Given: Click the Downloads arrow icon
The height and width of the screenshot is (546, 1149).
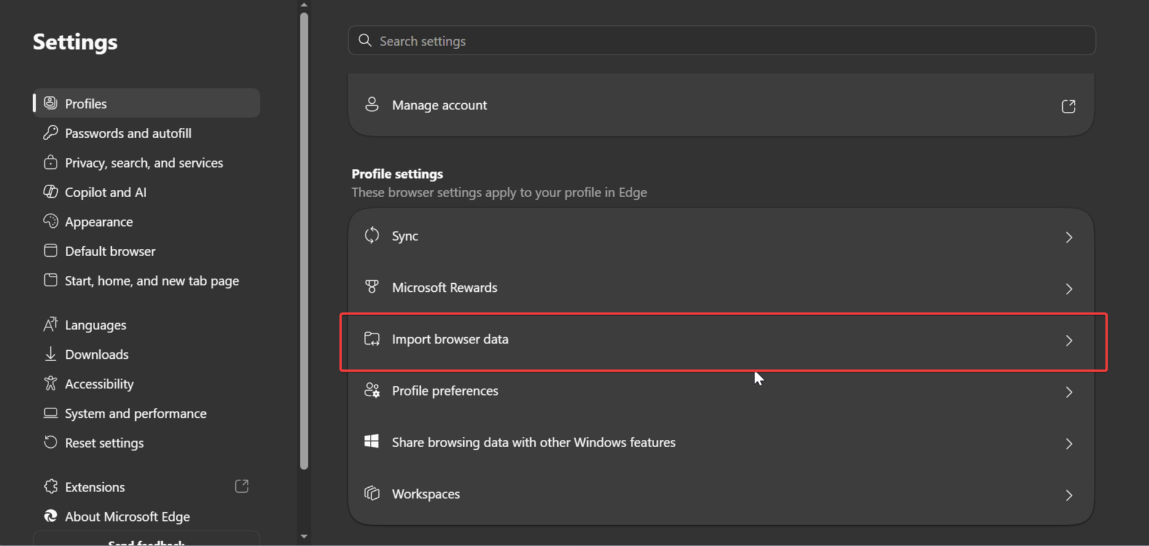Looking at the screenshot, I should point(51,354).
